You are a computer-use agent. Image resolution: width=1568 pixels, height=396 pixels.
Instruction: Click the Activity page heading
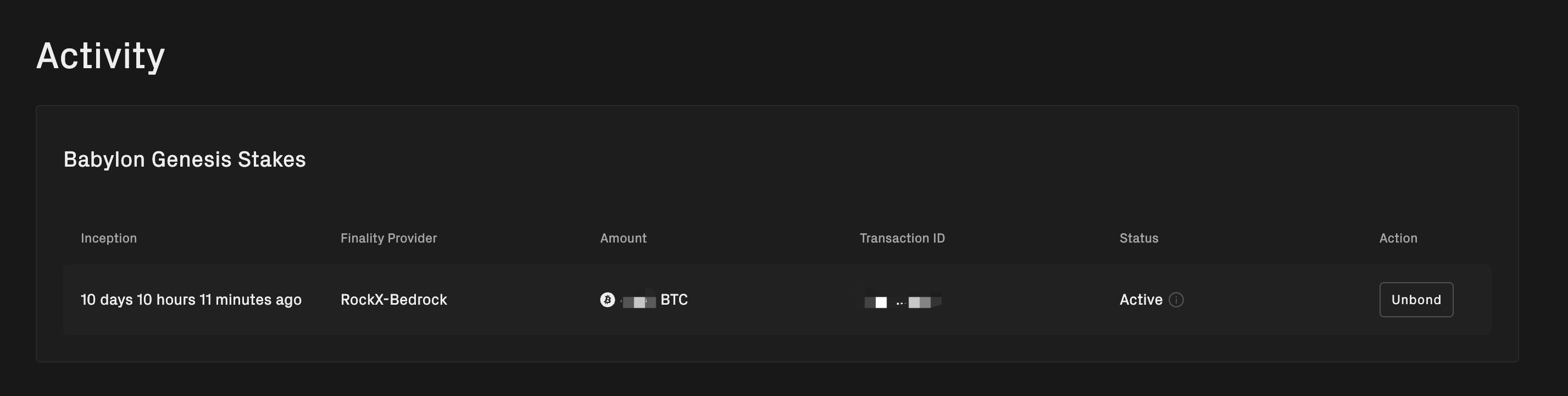tap(101, 56)
